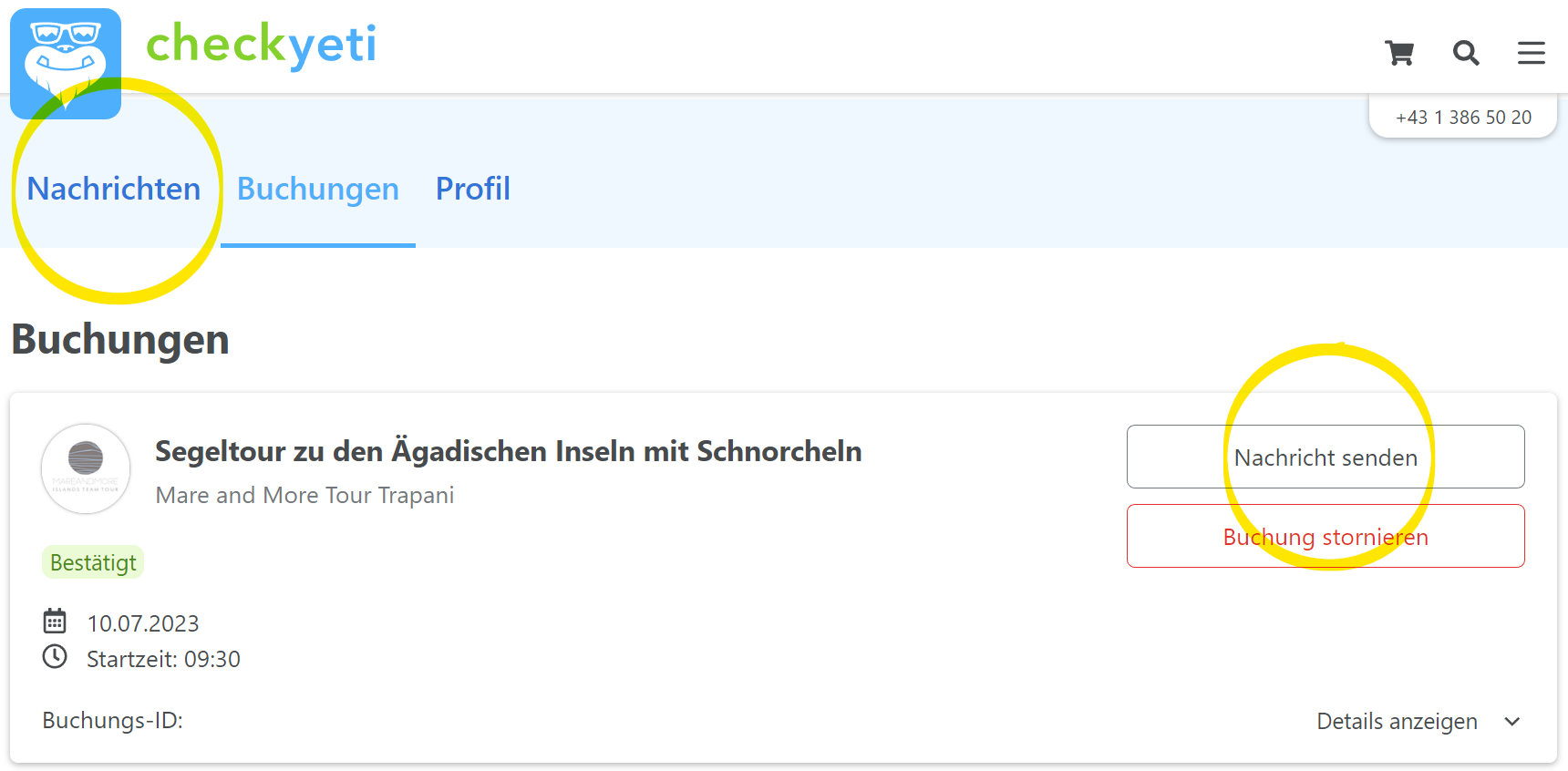The width and height of the screenshot is (1568, 771).
Task: Open the Segeltour zu den Ägadischen Inseln title
Action: (509, 451)
